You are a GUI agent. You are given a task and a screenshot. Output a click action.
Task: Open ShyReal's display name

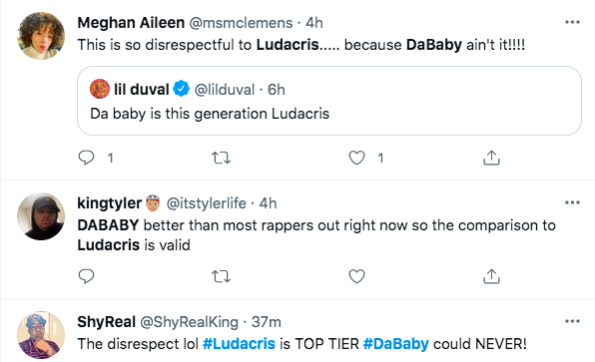pyautogui.click(x=106, y=322)
